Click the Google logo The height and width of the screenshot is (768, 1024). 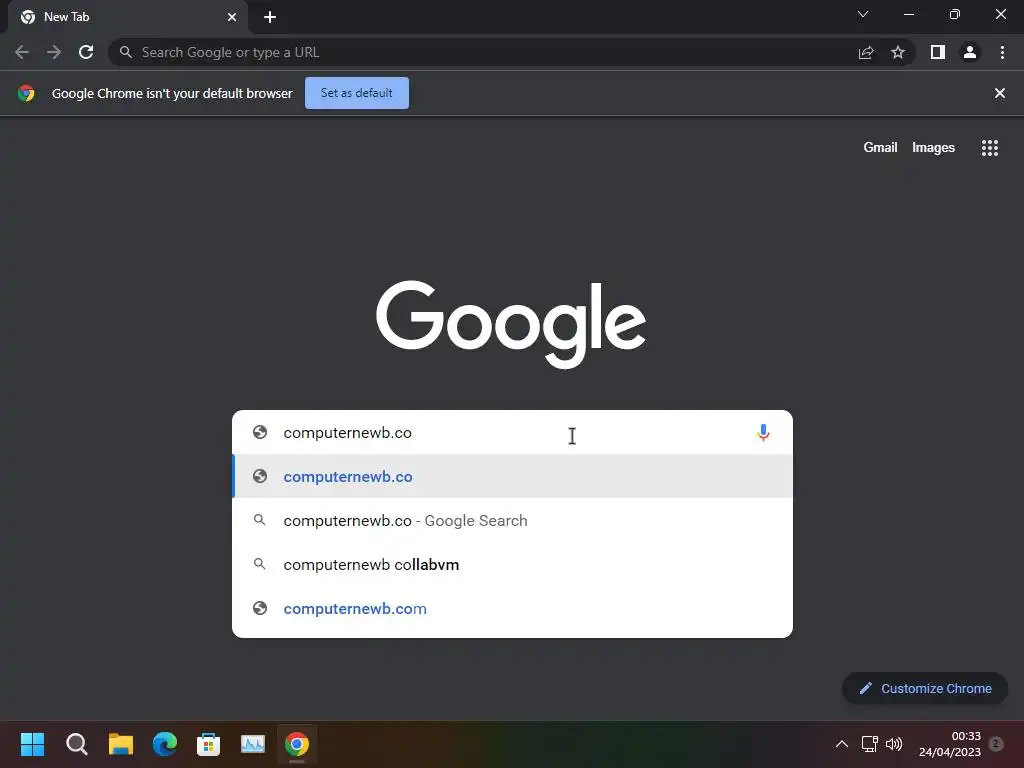click(x=511, y=324)
